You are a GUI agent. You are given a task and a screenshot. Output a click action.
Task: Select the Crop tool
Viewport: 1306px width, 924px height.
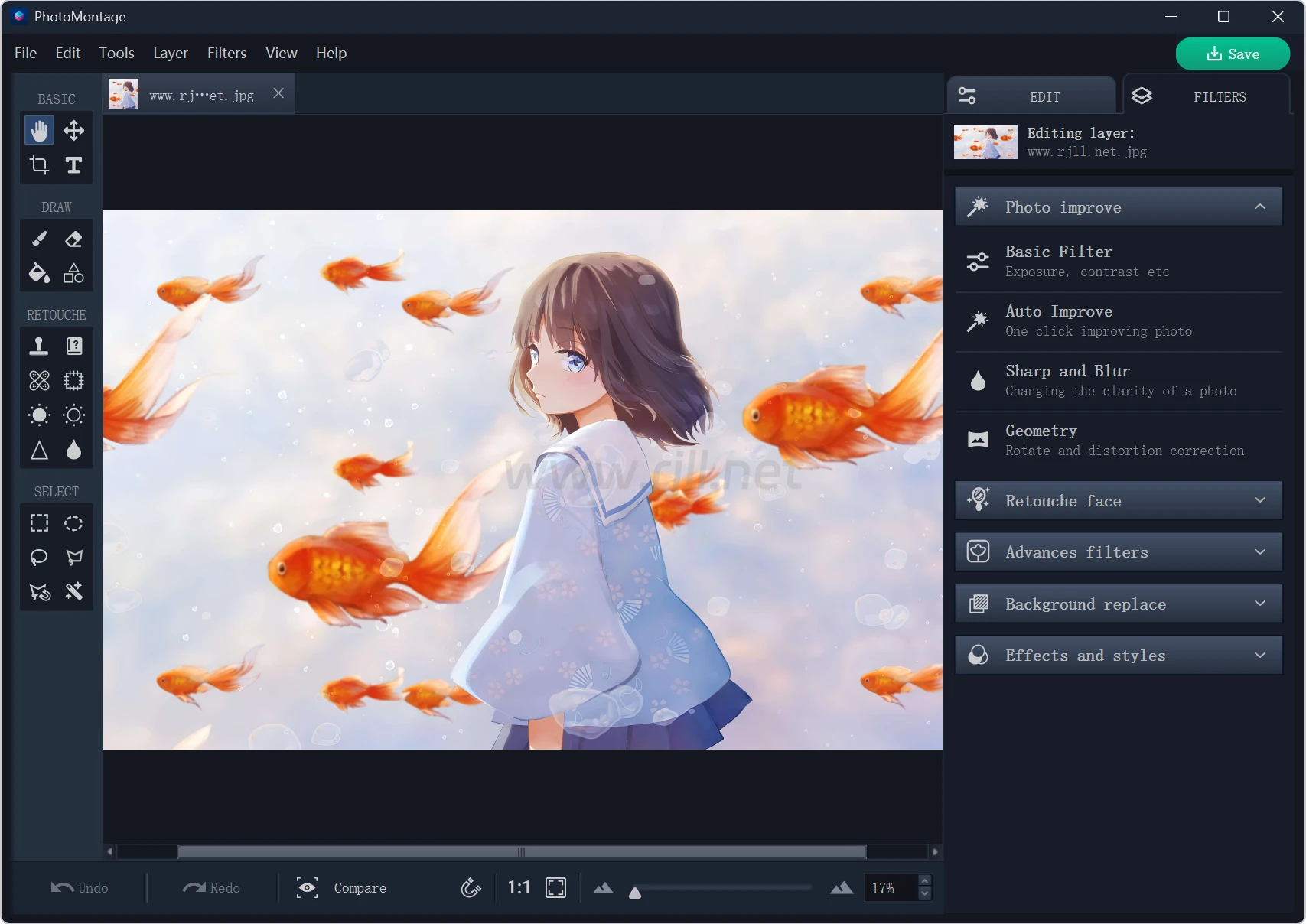pyautogui.click(x=39, y=165)
